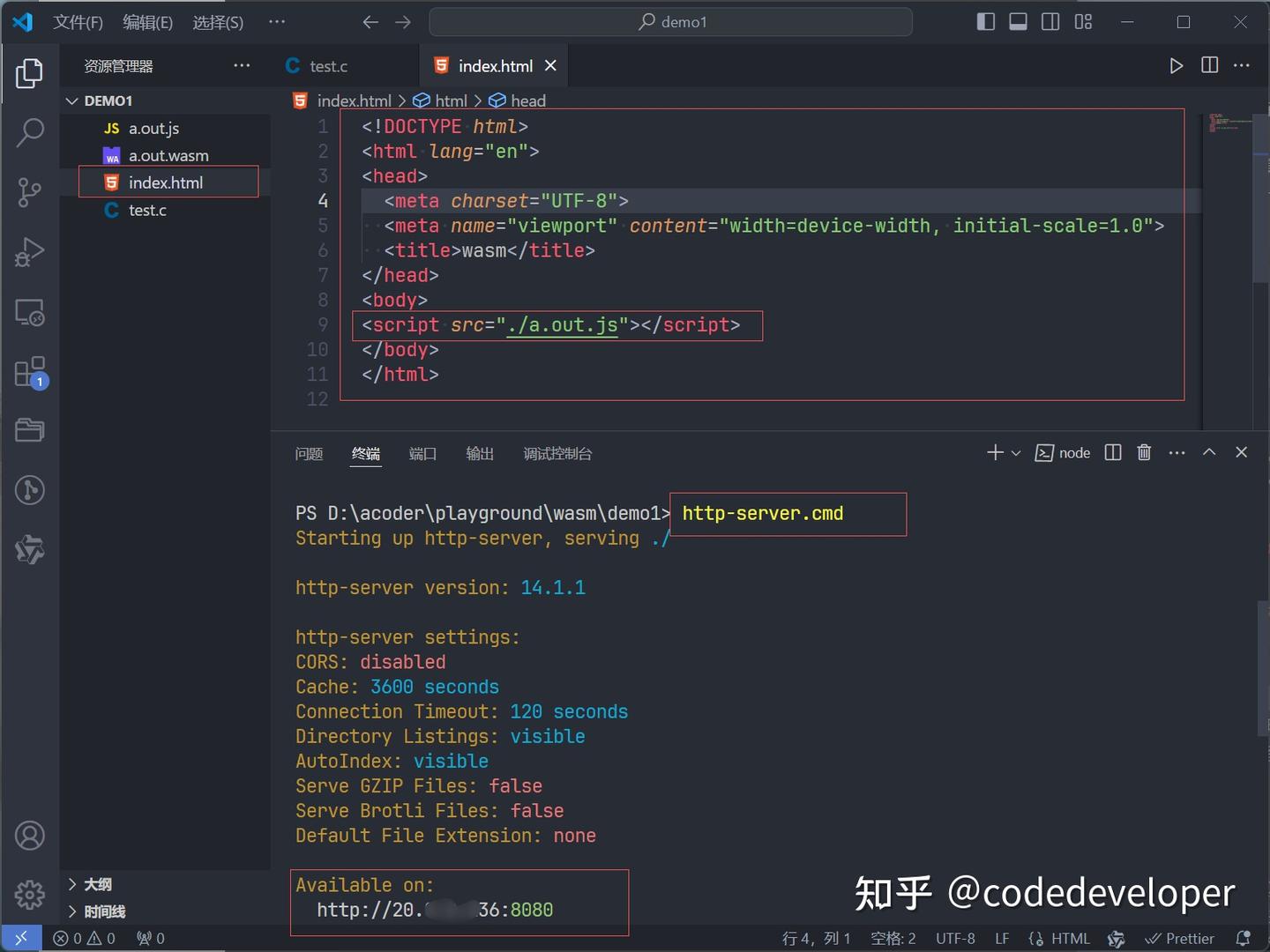Switch to the 输出 panel tab
Image resolution: width=1270 pixels, height=952 pixels.
tap(480, 453)
